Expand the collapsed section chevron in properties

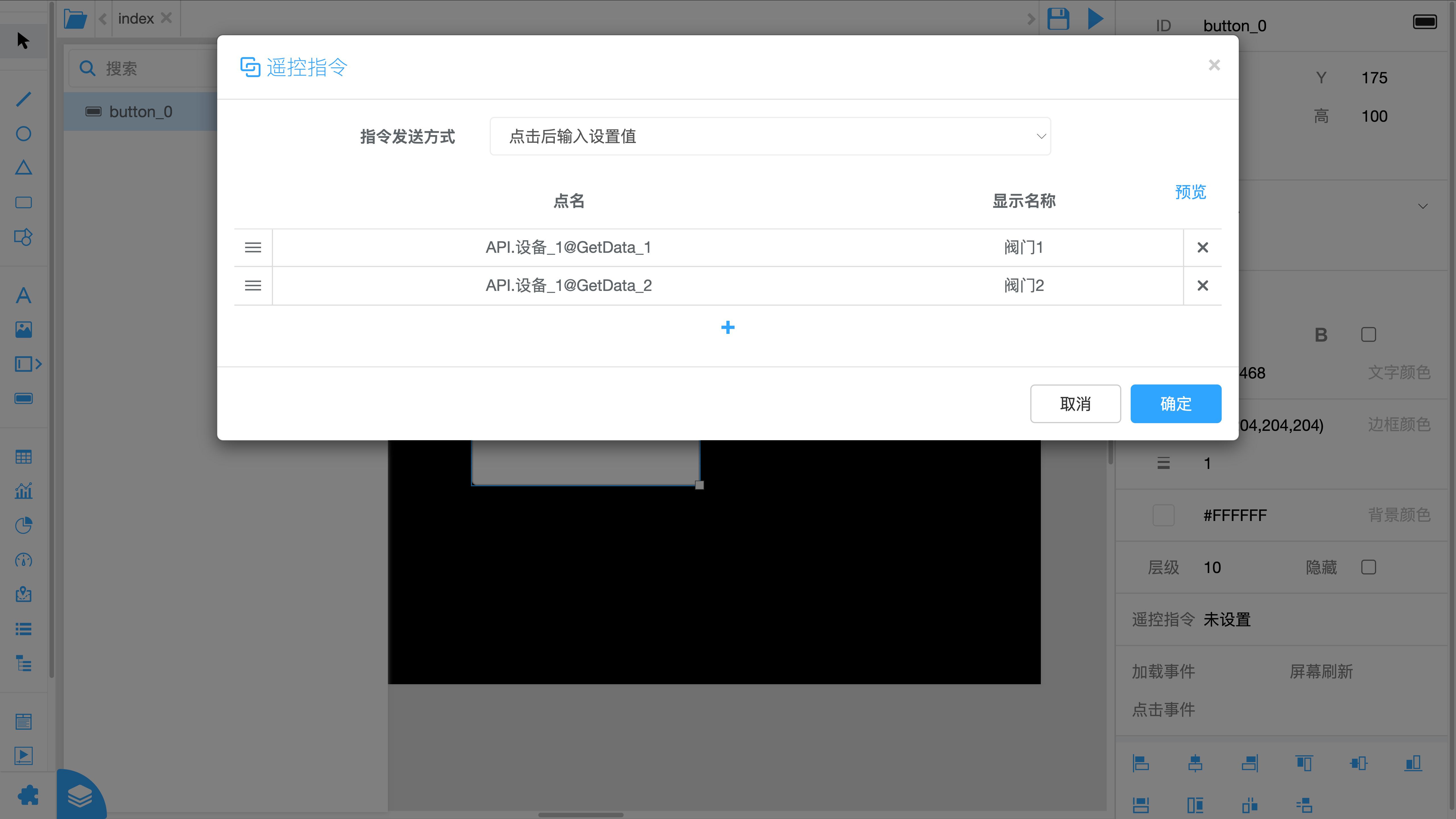tap(1423, 206)
